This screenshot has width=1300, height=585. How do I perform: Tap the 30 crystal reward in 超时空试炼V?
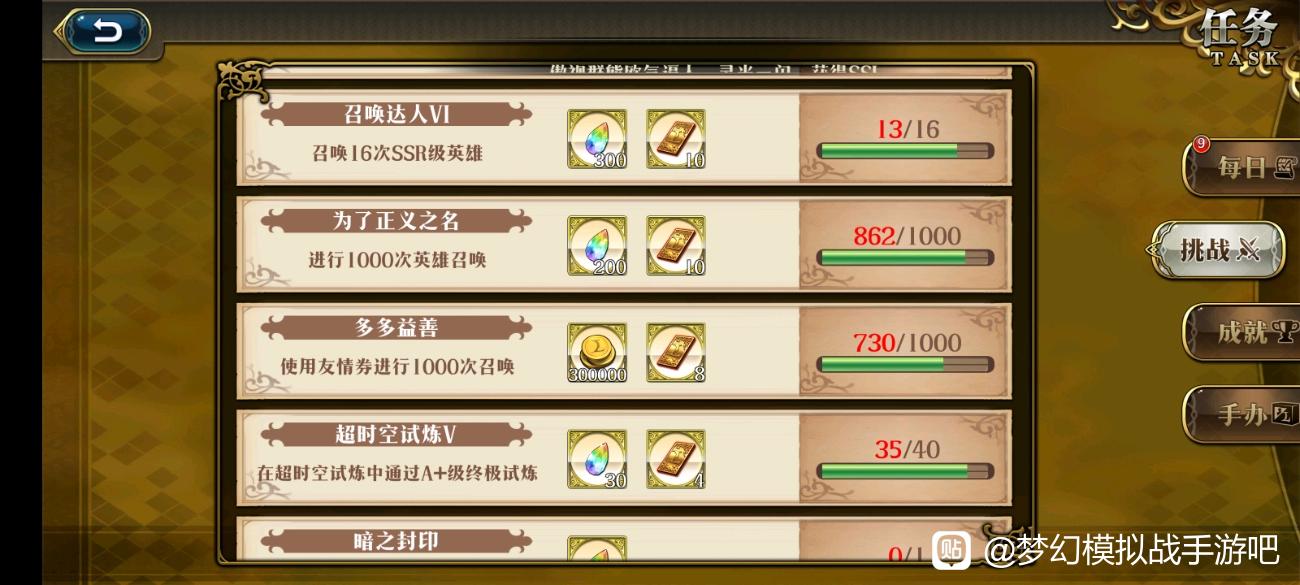pyautogui.click(x=597, y=459)
